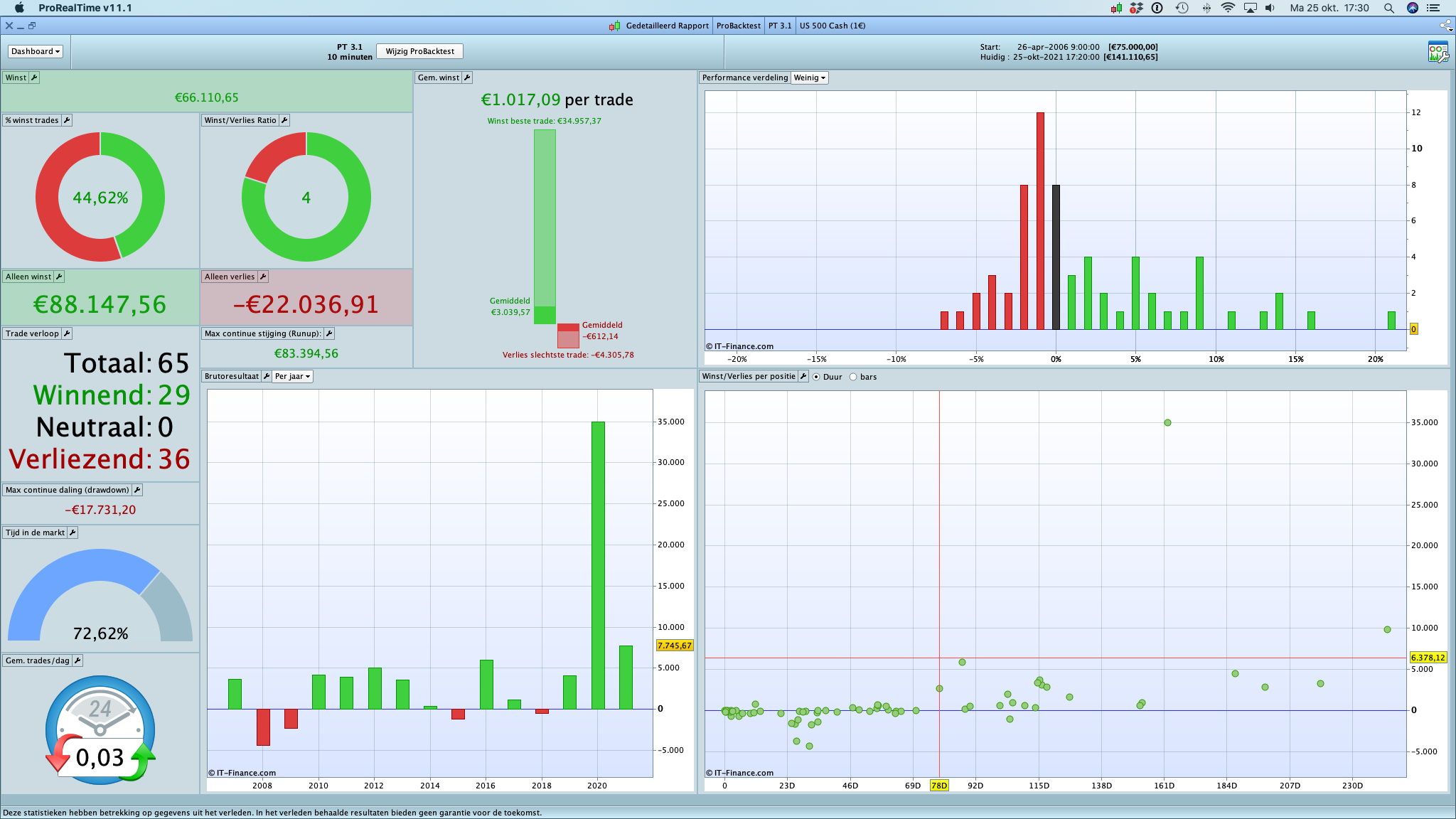Click wrench next to Tijd in de markt
This screenshot has height=819, width=1456.
(73, 532)
